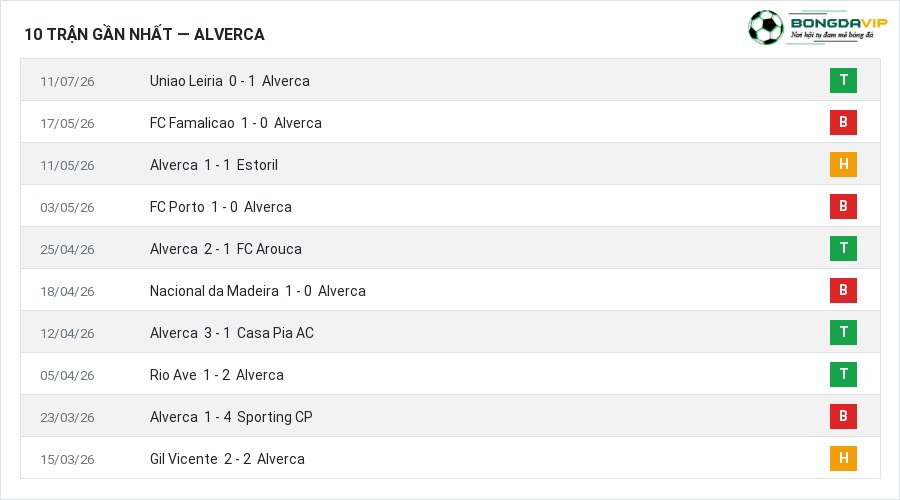Click the BongdaVIP soccer ball logo

click(x=765, y=27)
